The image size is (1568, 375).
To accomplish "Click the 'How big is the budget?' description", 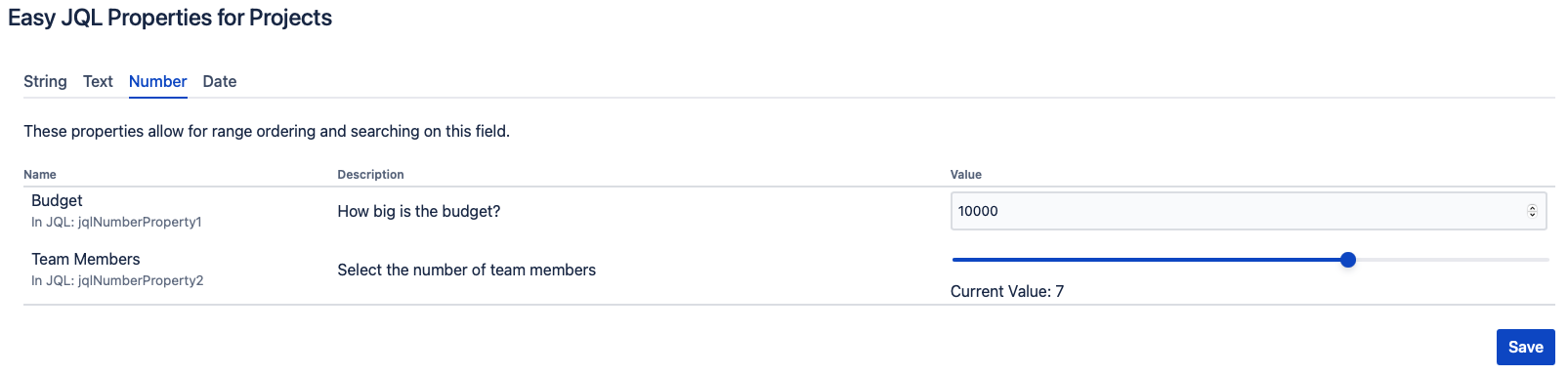I will click(x=418, y=211).
